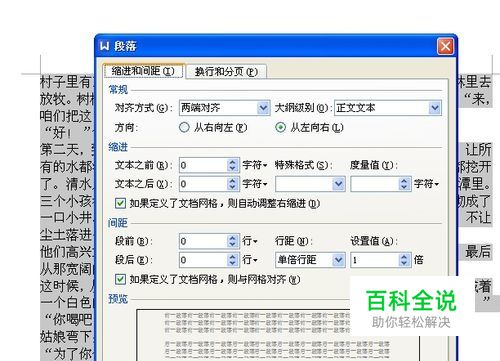Screen dimensions: 500x361
Task: Switch to 缩进和间距 tab
Action: coord(143,71)
